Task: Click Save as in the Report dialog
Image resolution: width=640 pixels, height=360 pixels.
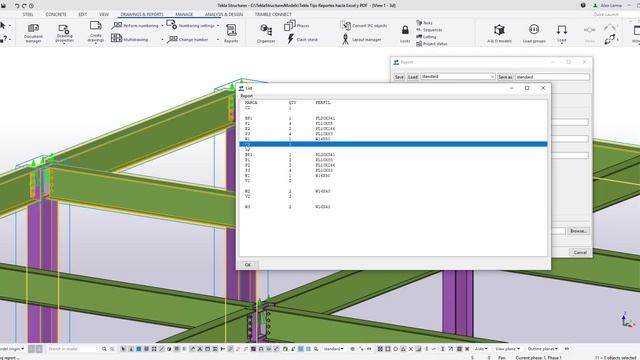Action: [505, 77]
